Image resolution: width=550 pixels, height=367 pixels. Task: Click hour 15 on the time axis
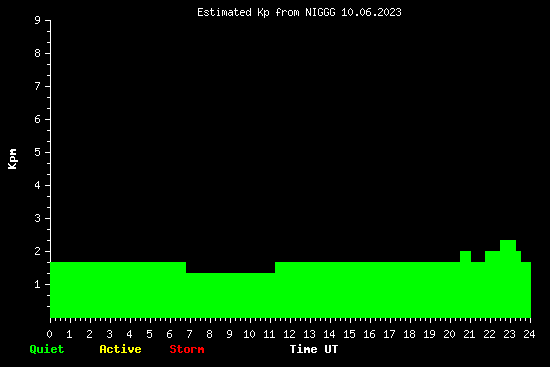pos(349,334)
